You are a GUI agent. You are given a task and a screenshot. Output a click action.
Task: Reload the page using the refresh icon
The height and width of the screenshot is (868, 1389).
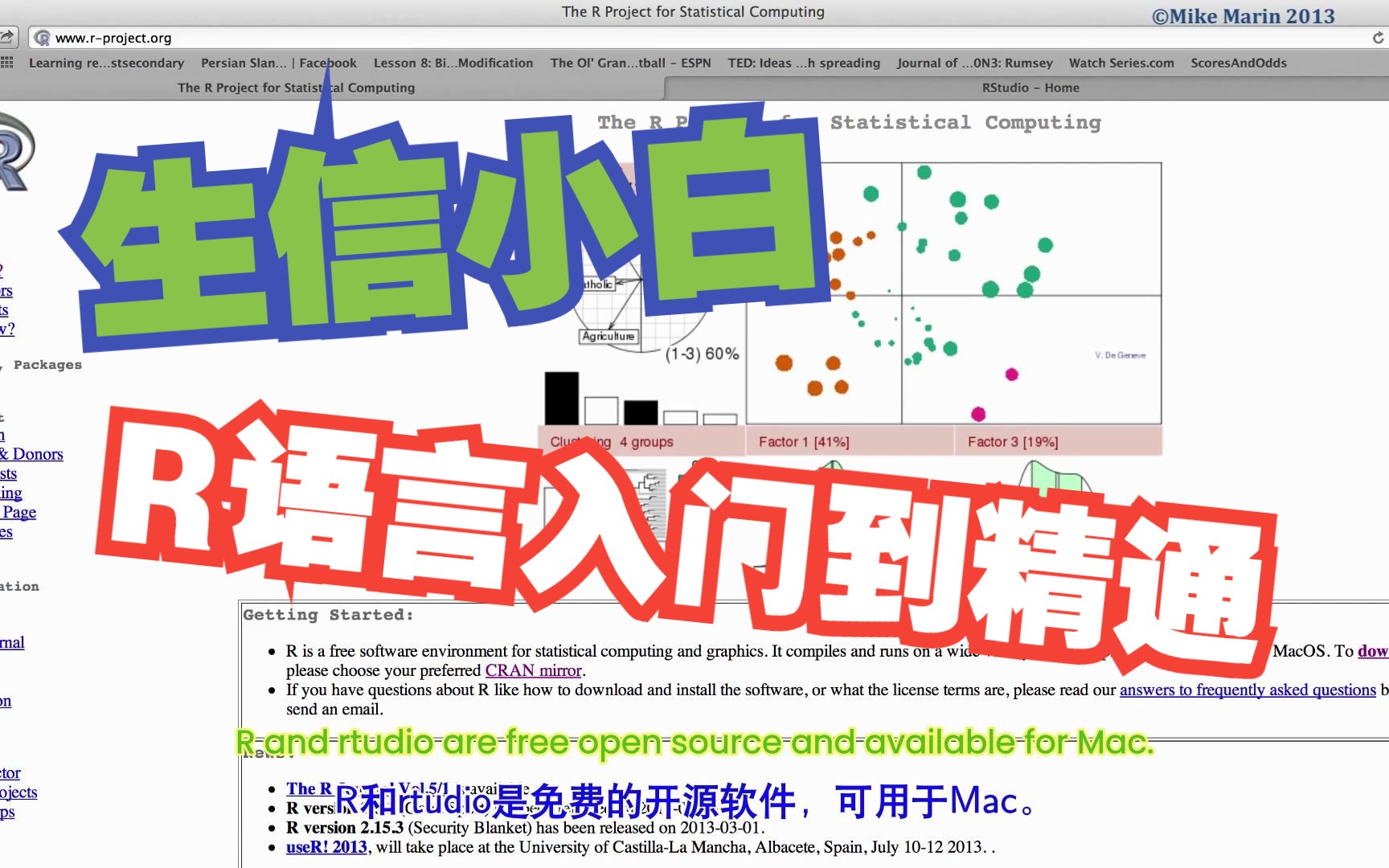click(x=1378, y=37)
